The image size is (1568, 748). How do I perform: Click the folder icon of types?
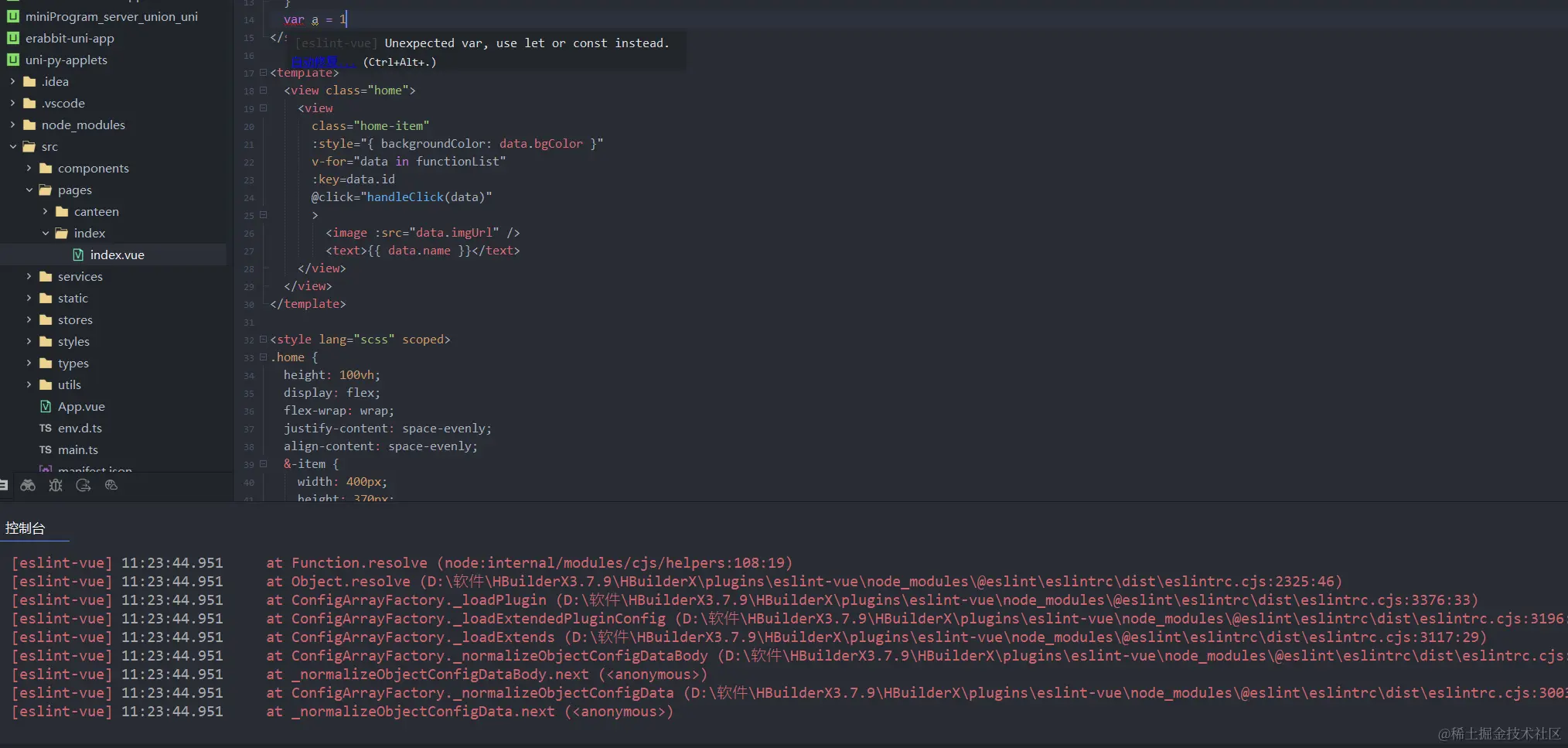coord(46,363)
